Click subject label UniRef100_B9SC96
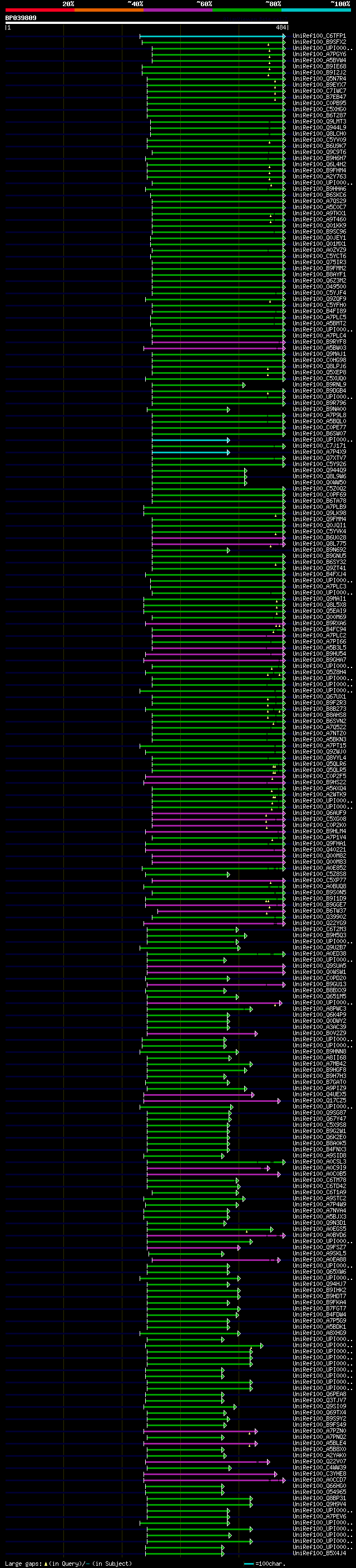The width and height of the screenshot is (356, 1568). tap(319, 231)
